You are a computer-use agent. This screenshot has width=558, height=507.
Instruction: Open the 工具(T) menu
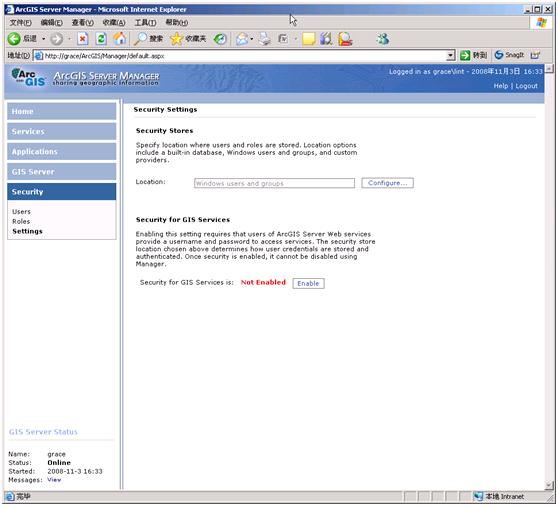[145, 23]
